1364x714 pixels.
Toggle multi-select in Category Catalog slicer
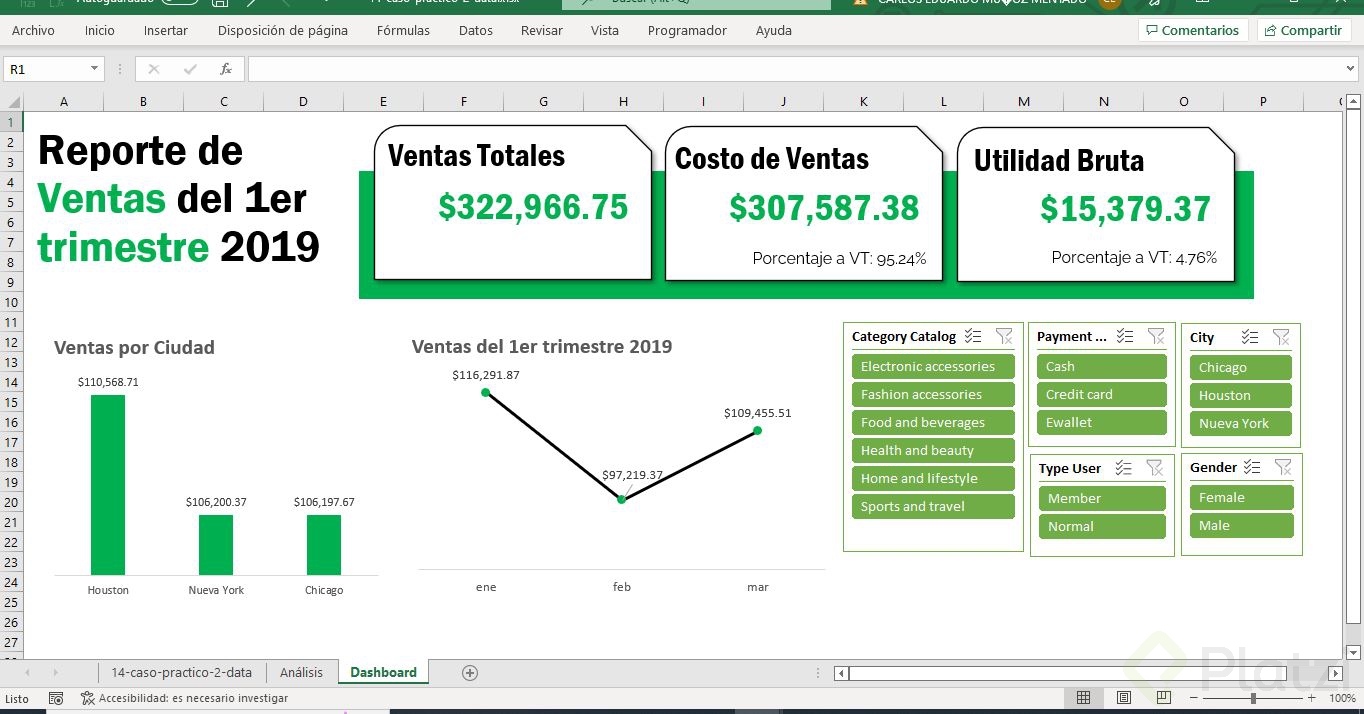click(x=973, y=337)
